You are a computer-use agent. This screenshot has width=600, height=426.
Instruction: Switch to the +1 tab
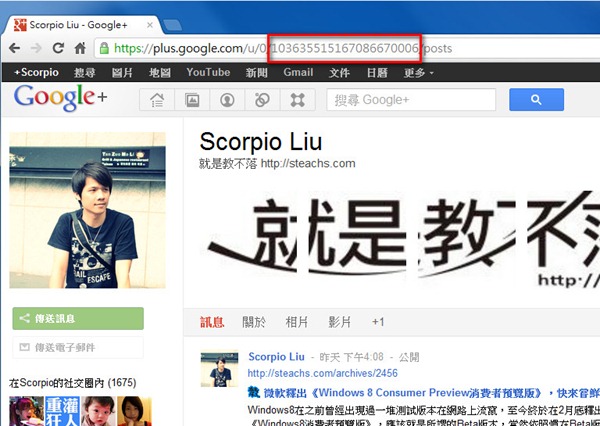[x=378, y=322]
